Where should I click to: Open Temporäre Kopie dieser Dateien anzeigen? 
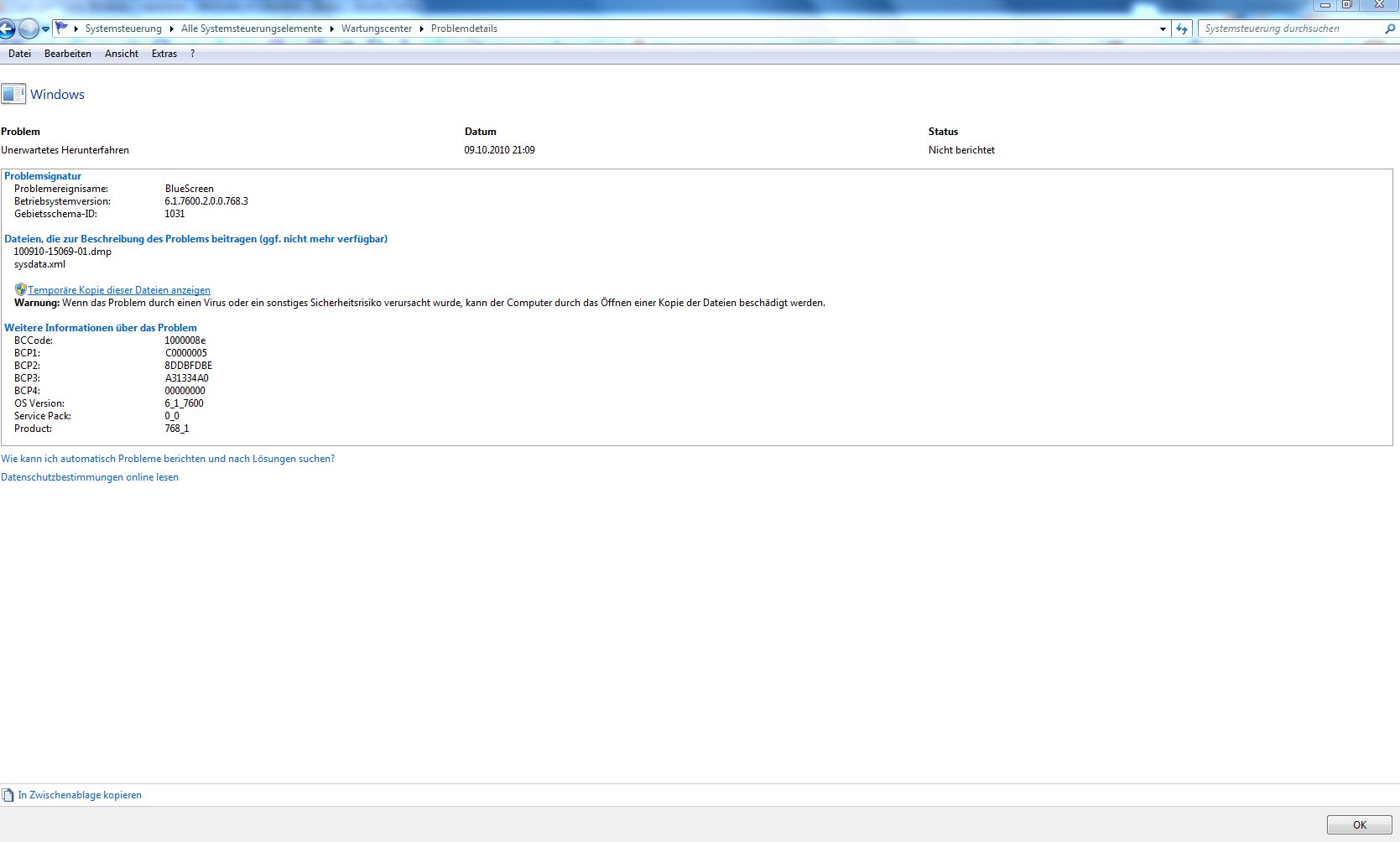[x=119, y=290]
